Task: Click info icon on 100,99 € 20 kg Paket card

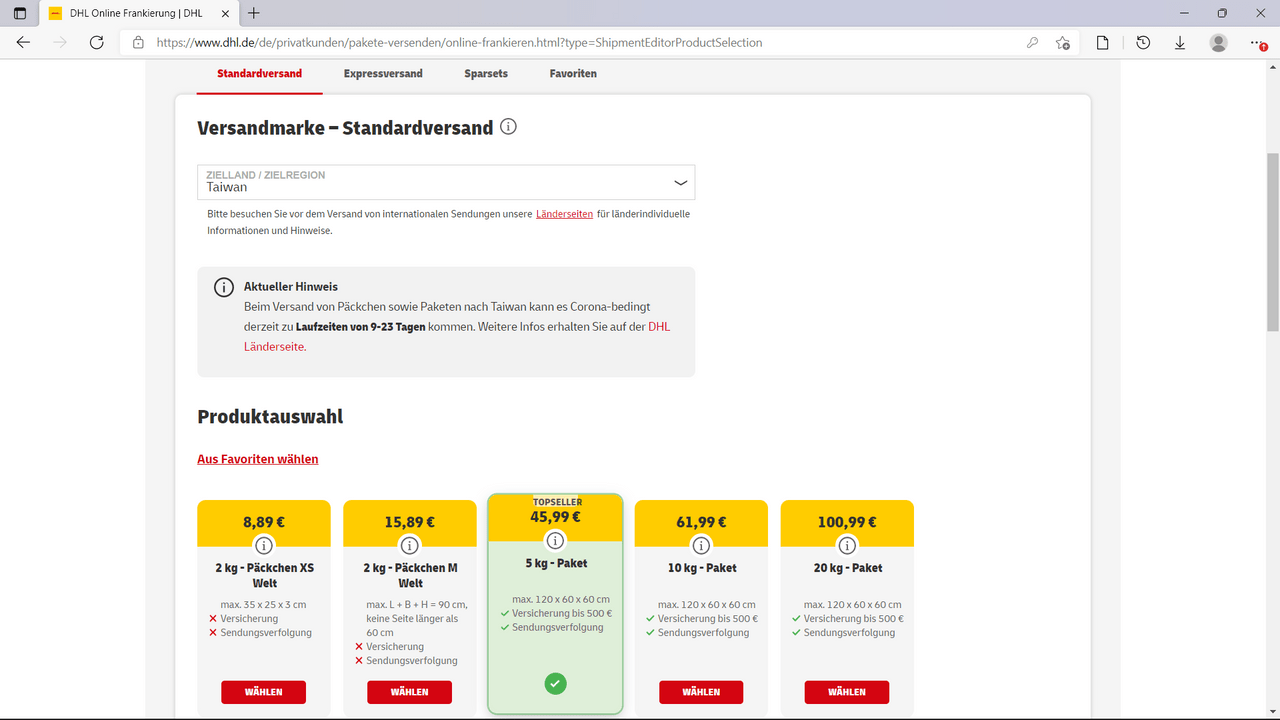Action: coord(847,545)
